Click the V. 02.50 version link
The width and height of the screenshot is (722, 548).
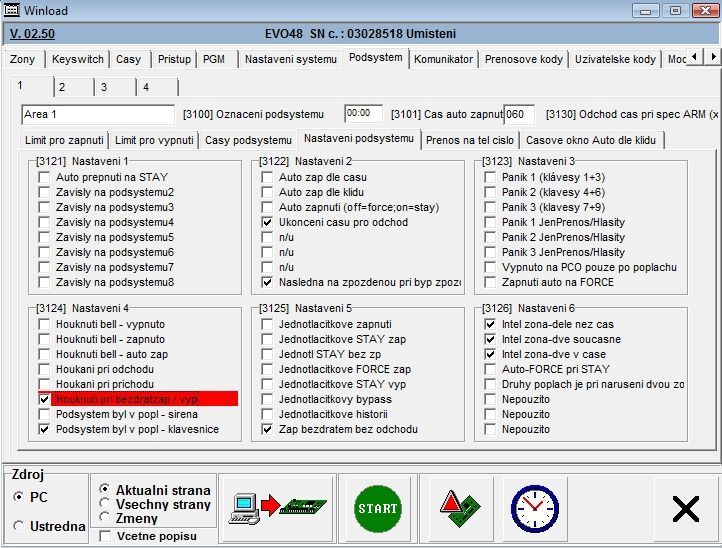coord(32,33)
